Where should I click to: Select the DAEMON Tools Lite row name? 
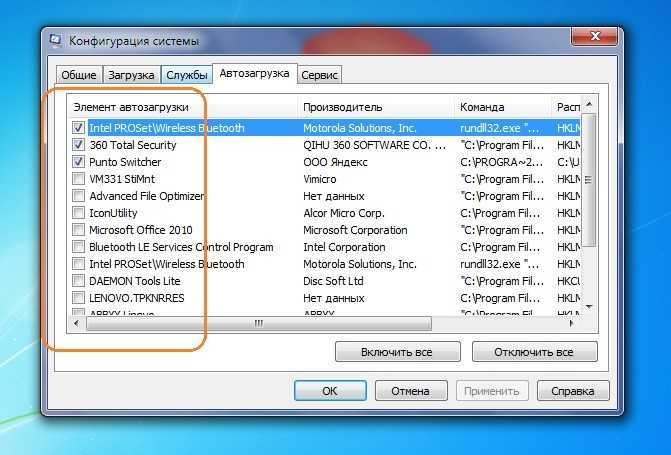click(x=134, y=281)
